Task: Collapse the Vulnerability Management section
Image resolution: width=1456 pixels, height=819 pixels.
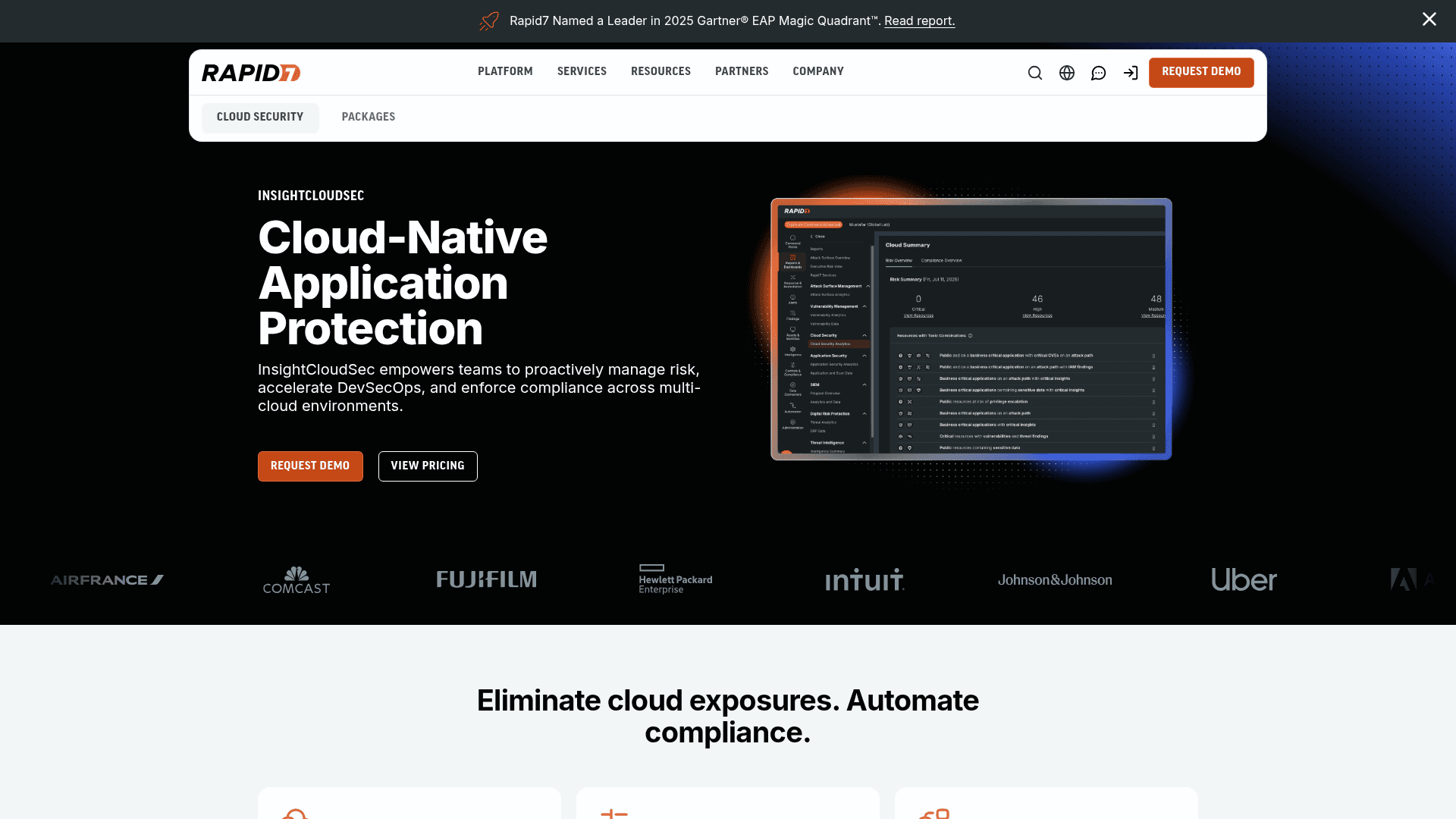Action: (x=864, y=306)
